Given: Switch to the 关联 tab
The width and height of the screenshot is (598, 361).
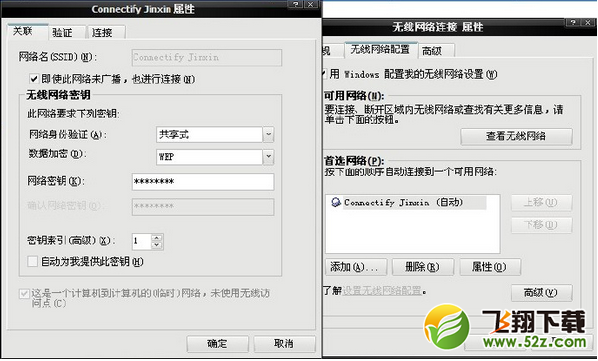Looking at the screenshot, I should [28, 32].
